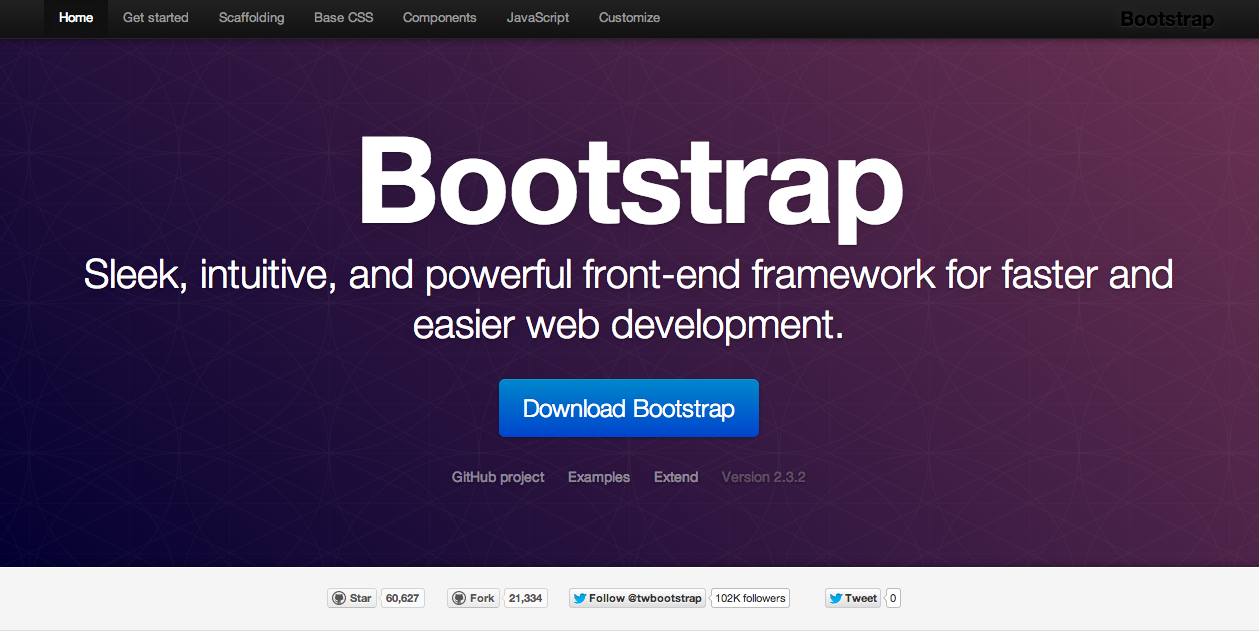Click the GitHub Star button
Image resolution: width=1259 pixels, height=634 pixels.
351,598
